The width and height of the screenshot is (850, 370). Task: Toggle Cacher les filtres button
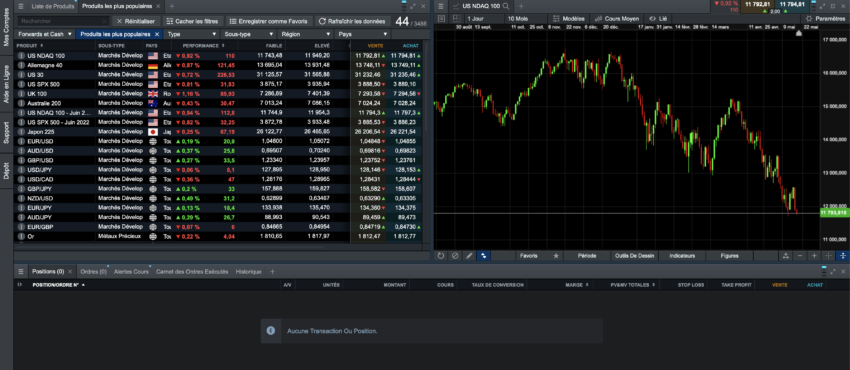pos(192,21)
